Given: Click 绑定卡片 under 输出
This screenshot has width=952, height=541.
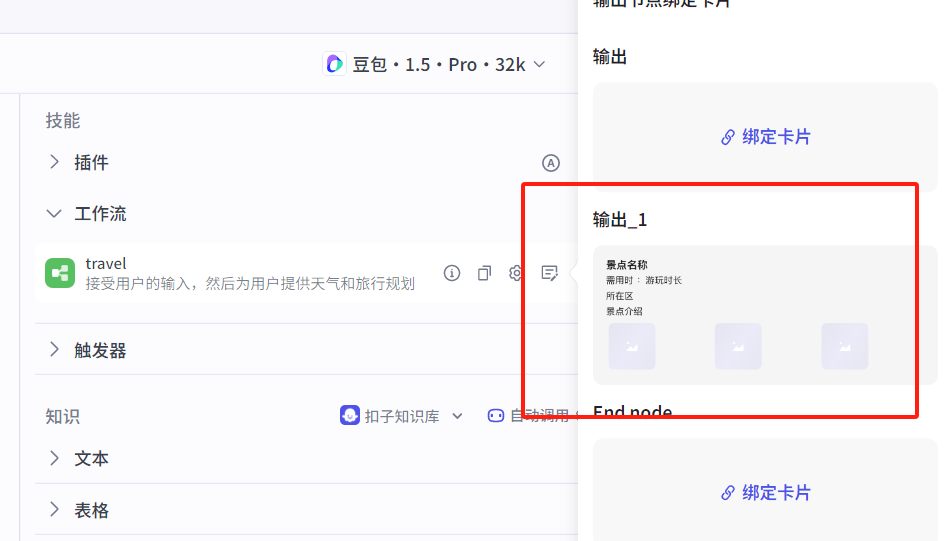Looking at the screenshot, I should [x=765, y=137].
